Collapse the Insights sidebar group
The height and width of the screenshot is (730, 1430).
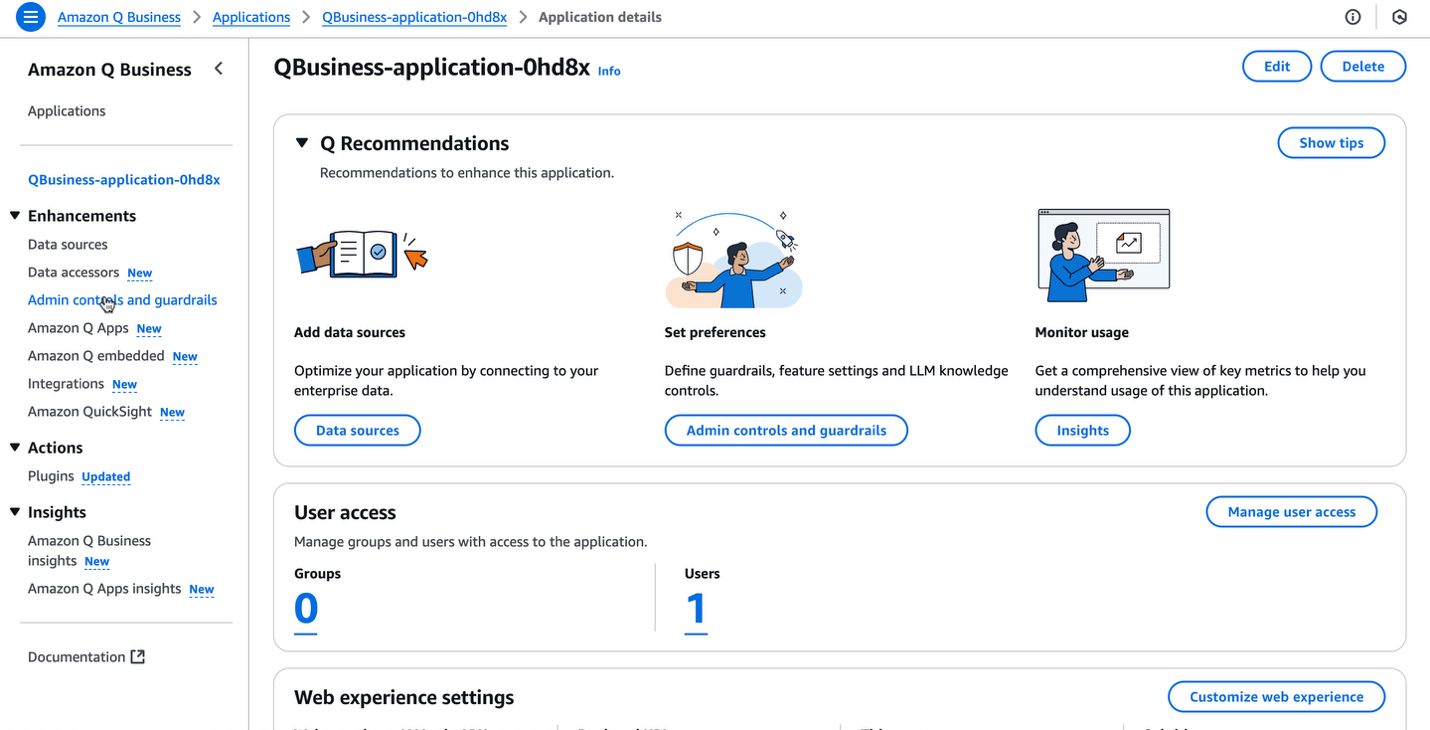pos(15,512)
